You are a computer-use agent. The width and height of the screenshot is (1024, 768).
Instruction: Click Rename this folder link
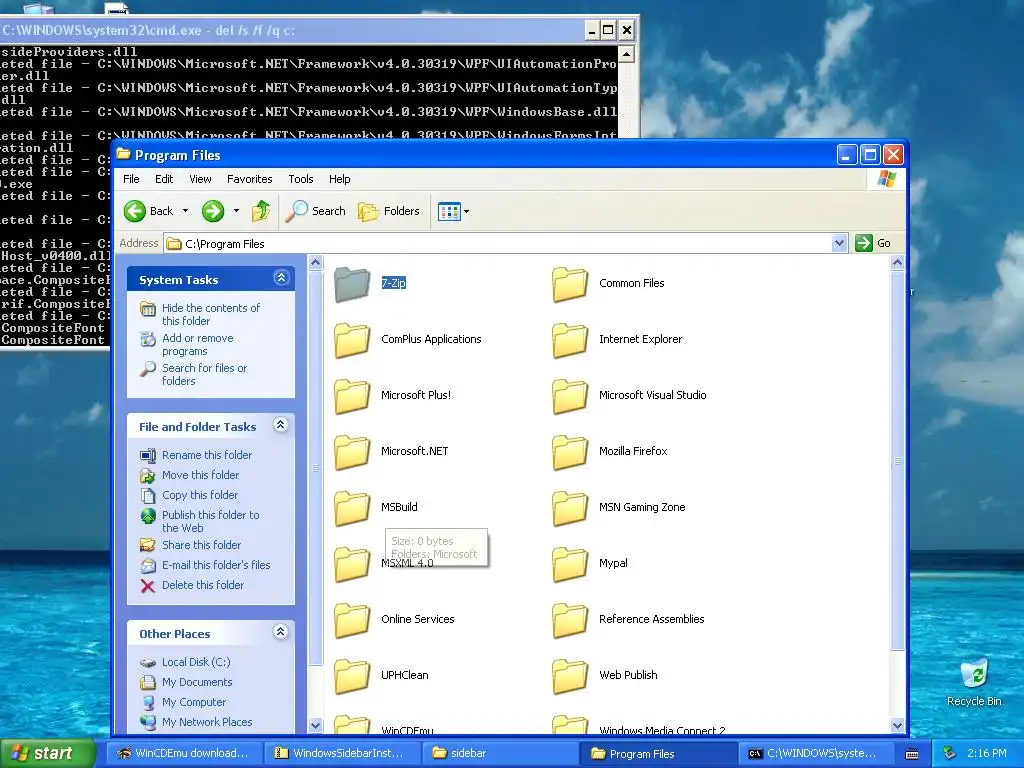point(206,455)
